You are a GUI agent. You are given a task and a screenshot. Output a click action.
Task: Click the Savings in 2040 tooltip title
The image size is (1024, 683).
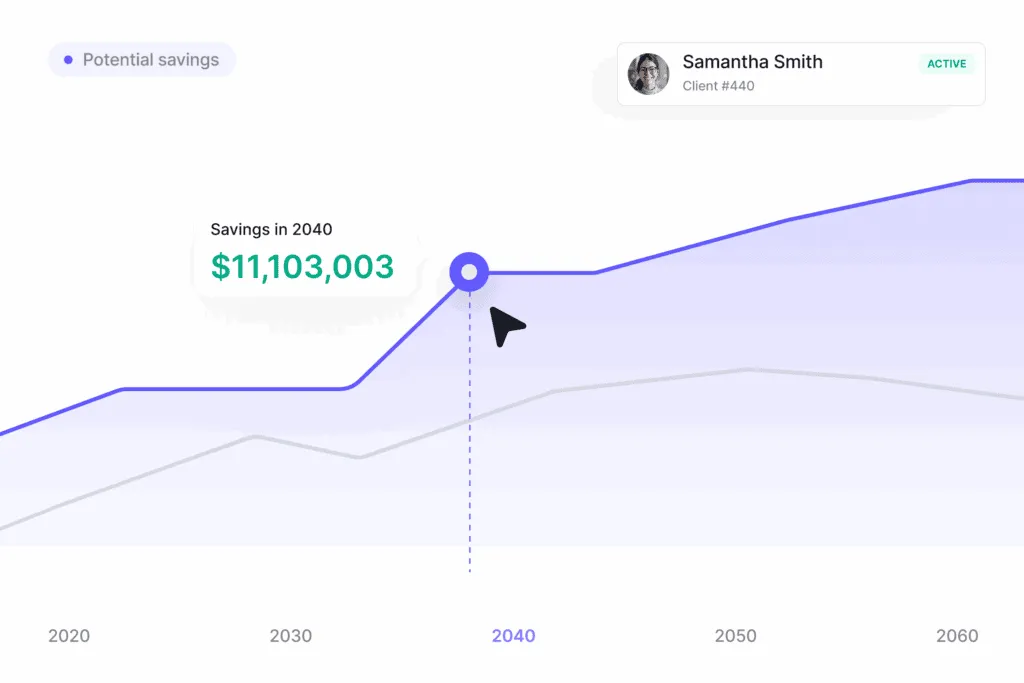271,230
